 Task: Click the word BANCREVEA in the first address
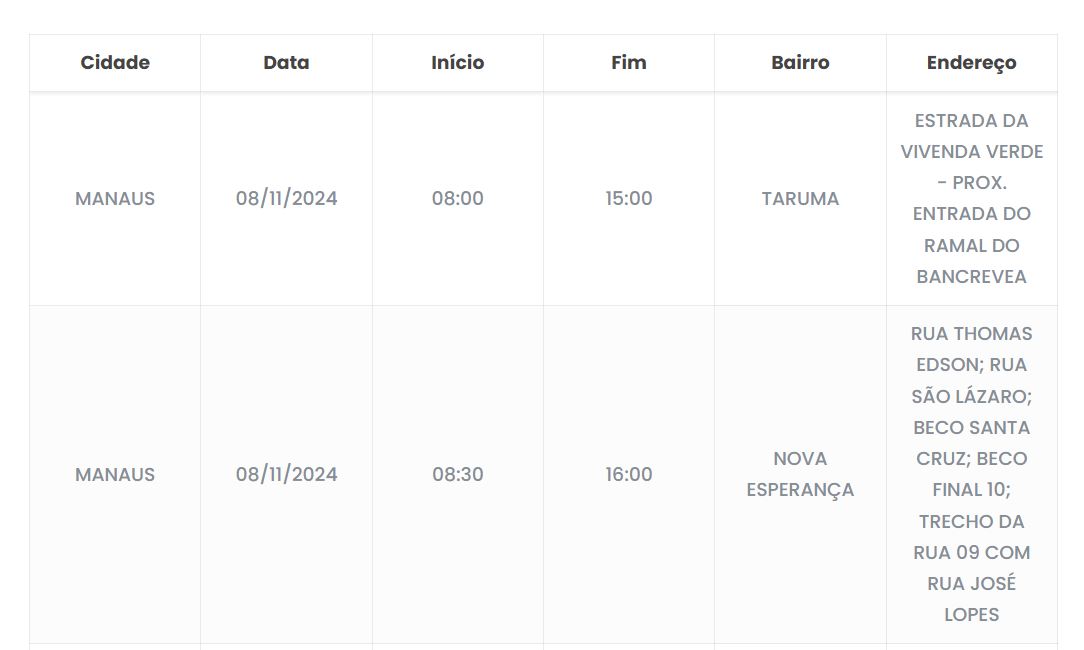pyautogui.click(x=971, y=276)
